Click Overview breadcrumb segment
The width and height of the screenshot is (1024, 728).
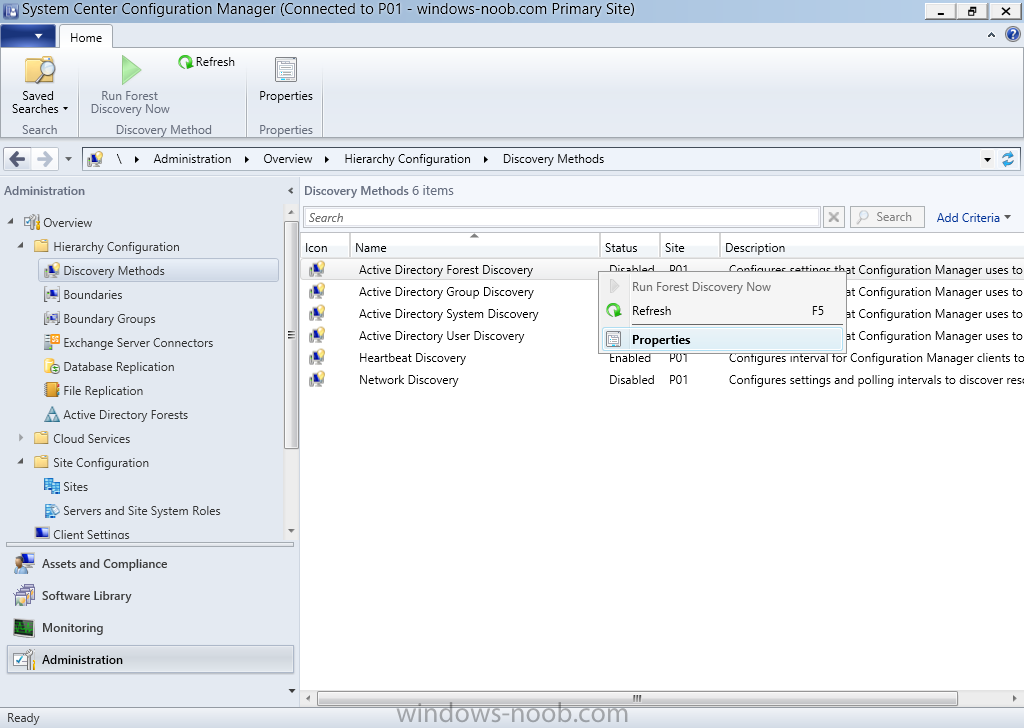(x=287, y=159)
